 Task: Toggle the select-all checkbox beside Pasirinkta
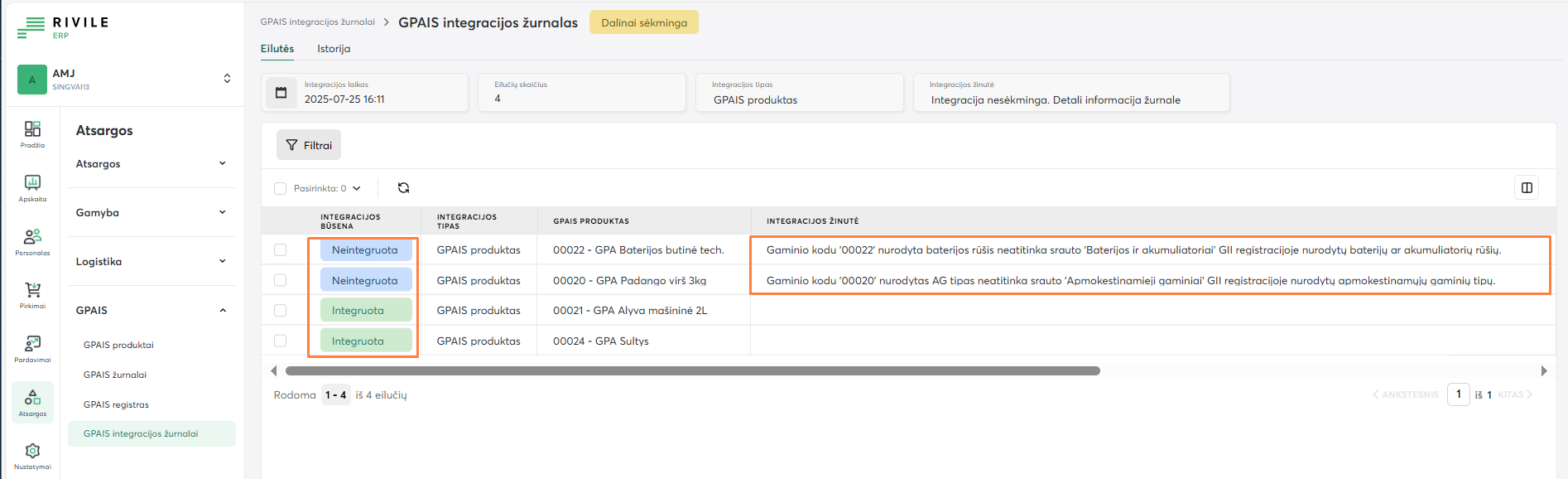[280, 189]
